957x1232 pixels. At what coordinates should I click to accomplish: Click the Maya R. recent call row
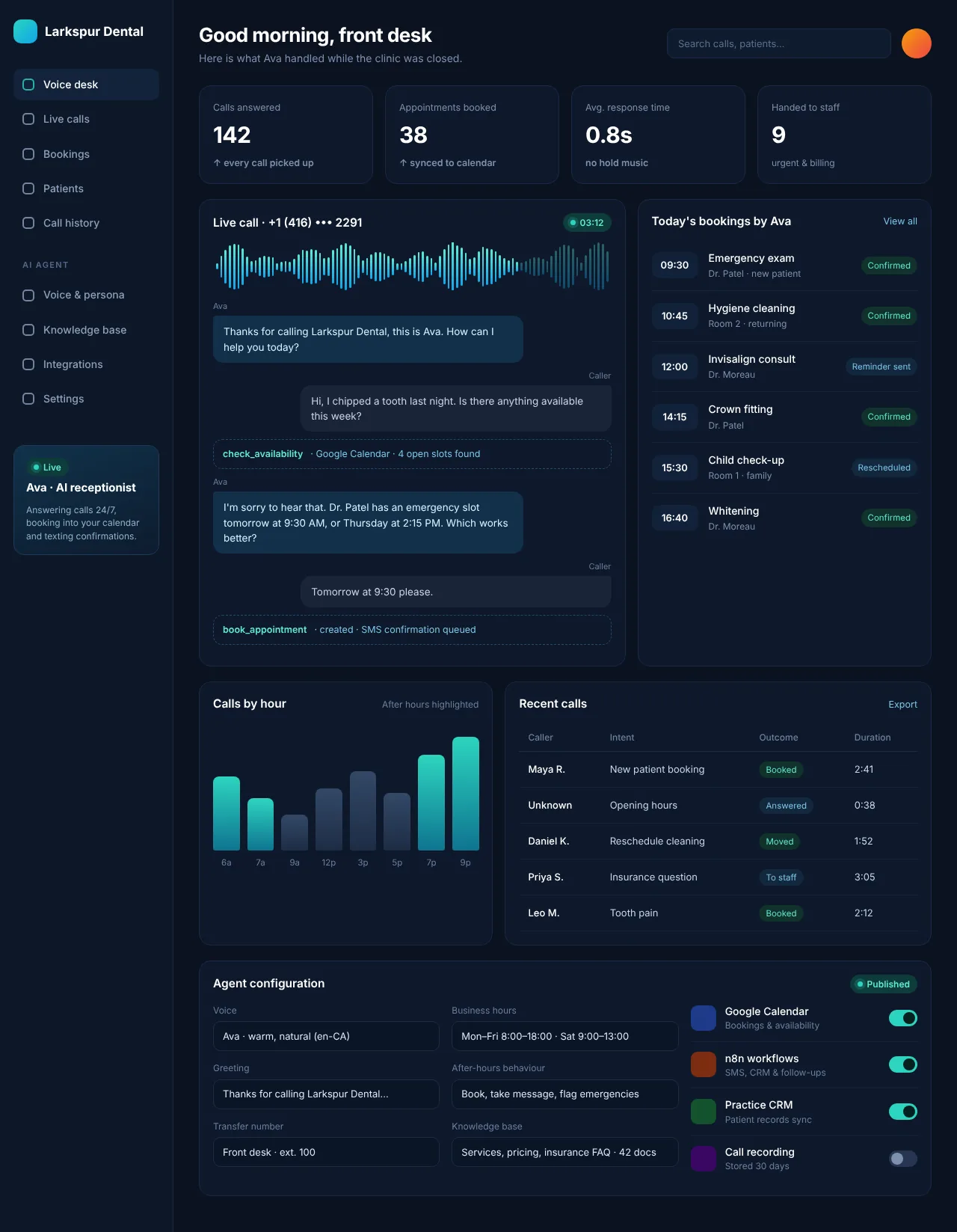(x=718, y=770)
